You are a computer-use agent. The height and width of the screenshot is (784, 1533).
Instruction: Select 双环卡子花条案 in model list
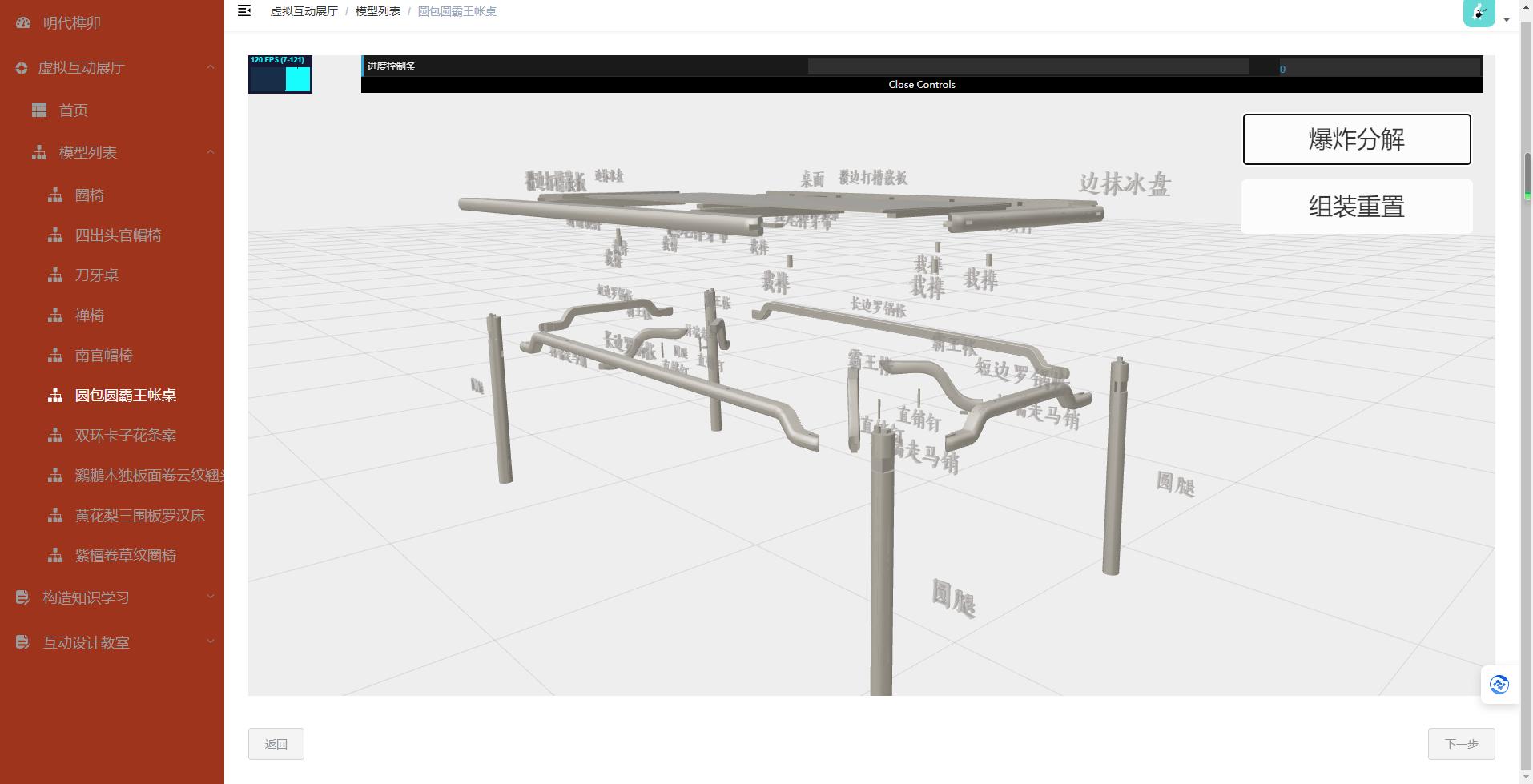tap(126, 436)
